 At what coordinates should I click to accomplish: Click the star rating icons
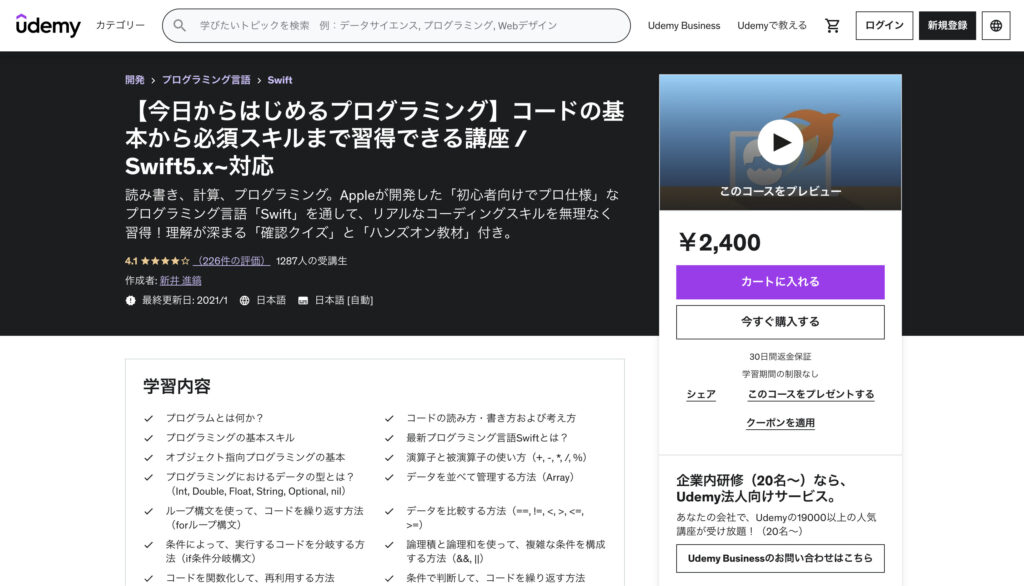[165, 261]
